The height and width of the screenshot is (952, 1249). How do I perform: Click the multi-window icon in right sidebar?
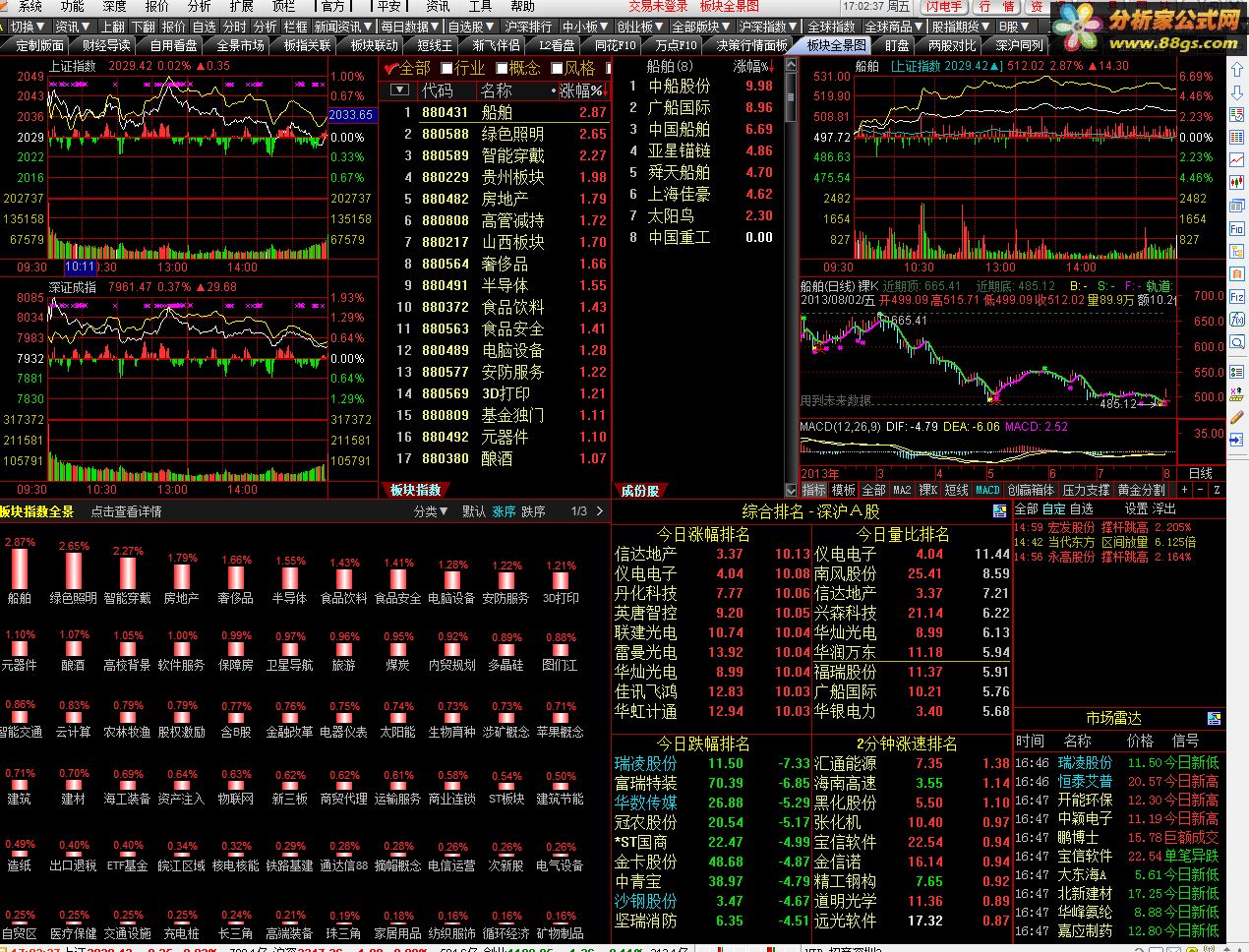point(1237,206)
